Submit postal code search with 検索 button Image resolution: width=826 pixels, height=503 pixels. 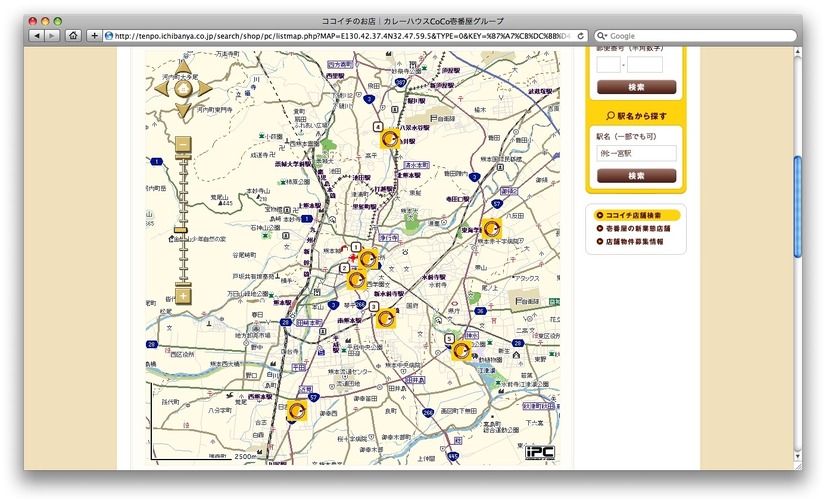(x=636, y=87)
